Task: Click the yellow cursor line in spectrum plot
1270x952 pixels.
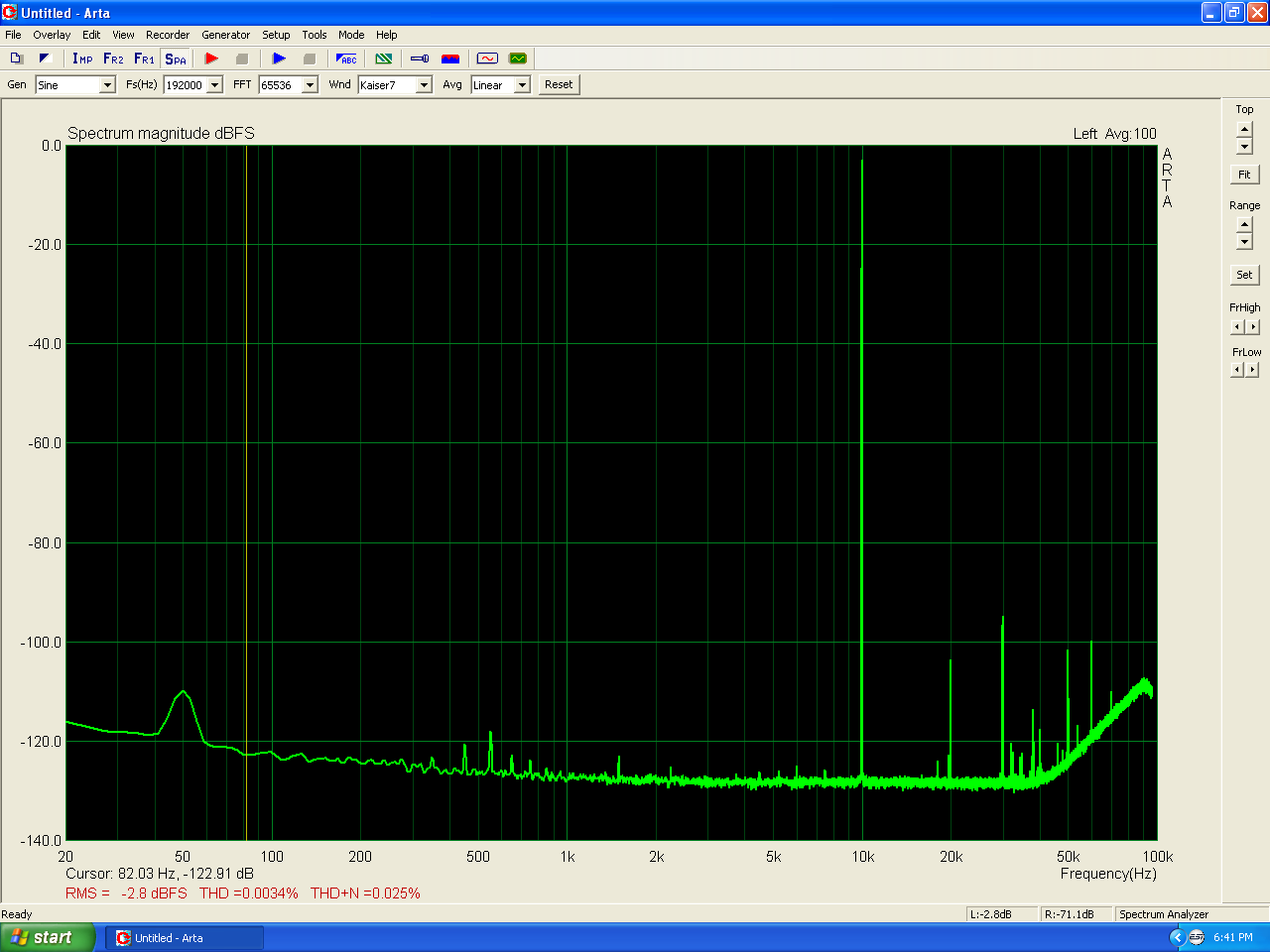Action: pos(246,493)
